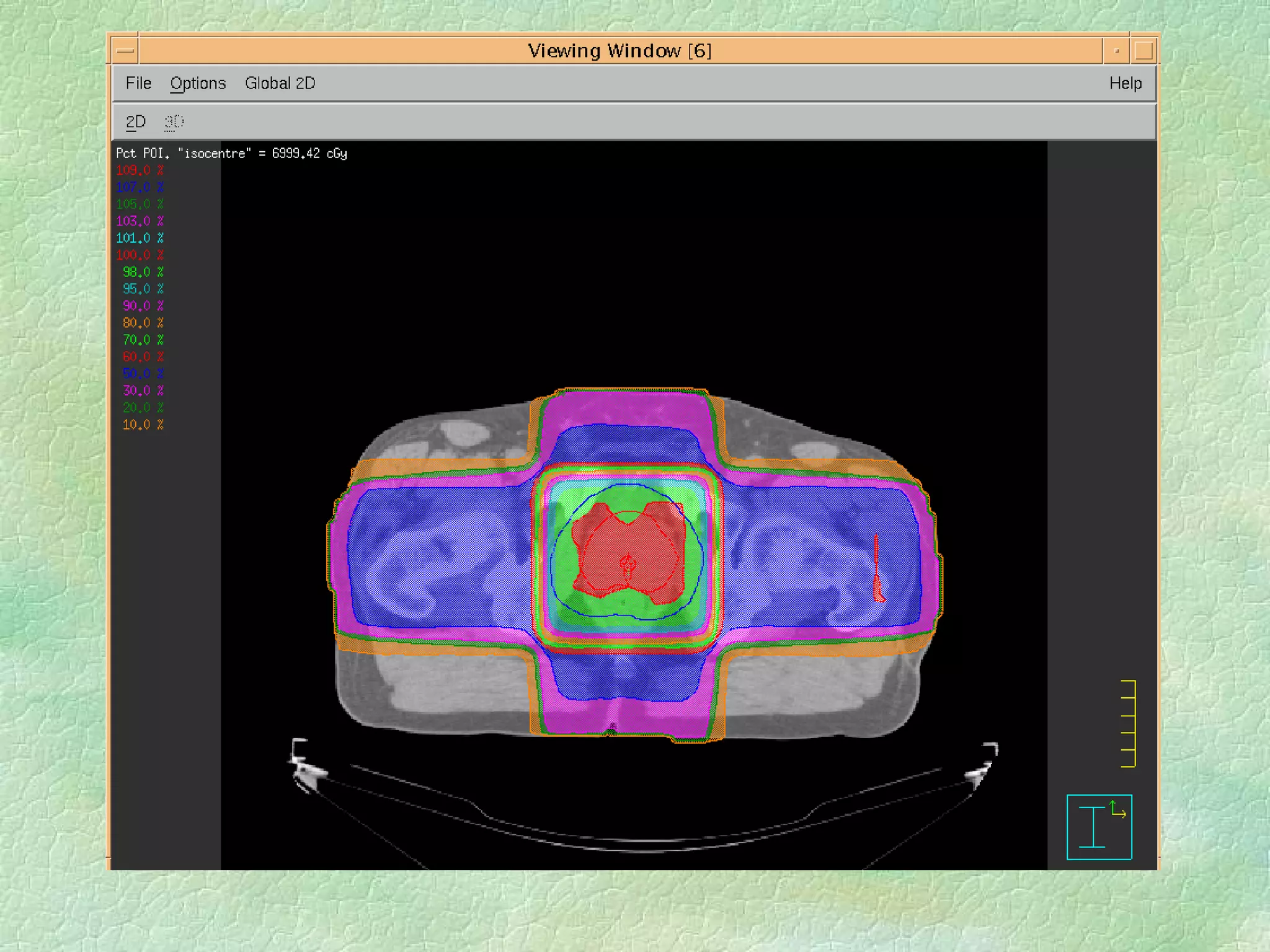Click the square maximize button
This screenshot has width=1270, height=952.
1143,51
